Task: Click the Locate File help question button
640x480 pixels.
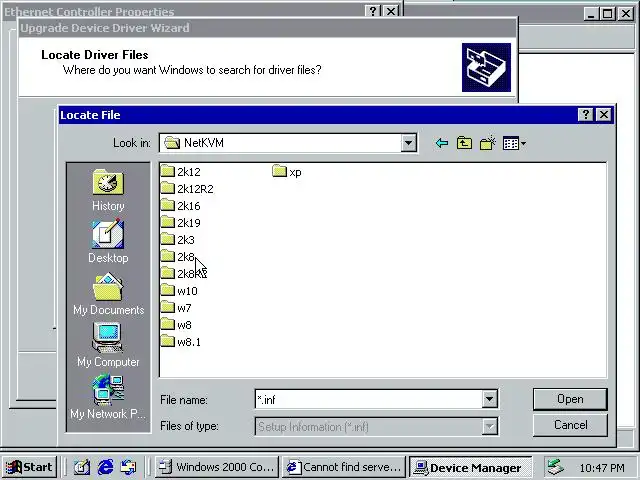Action: 585,115
